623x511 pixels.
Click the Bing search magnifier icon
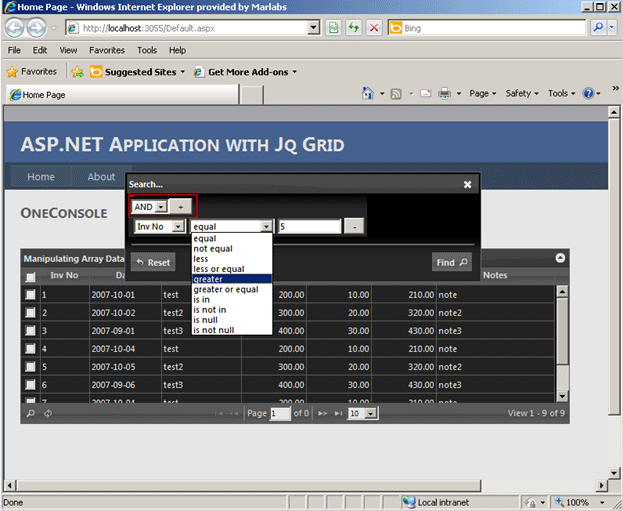(598, 27)
